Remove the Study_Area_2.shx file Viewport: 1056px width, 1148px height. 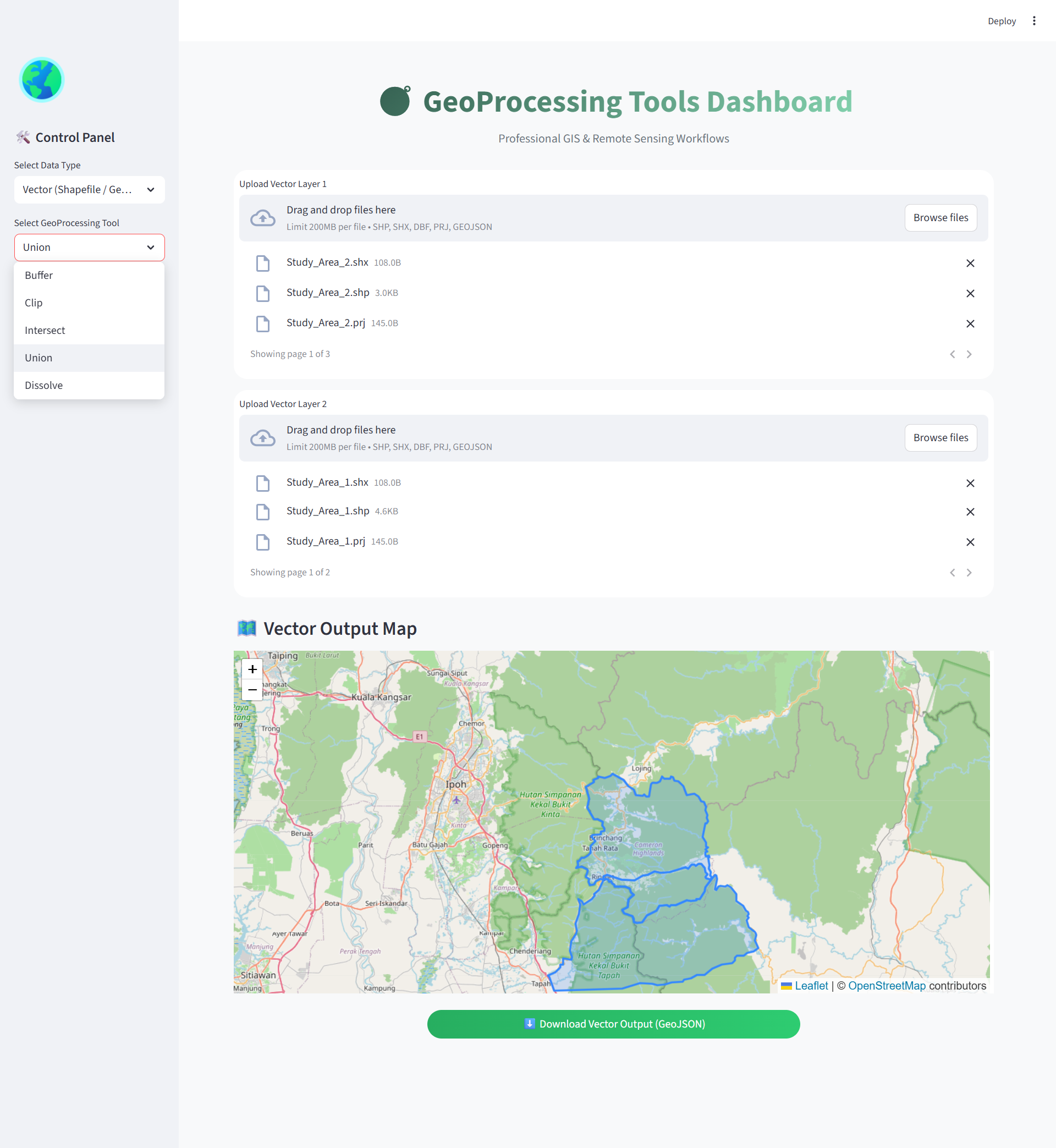[970, 263]
